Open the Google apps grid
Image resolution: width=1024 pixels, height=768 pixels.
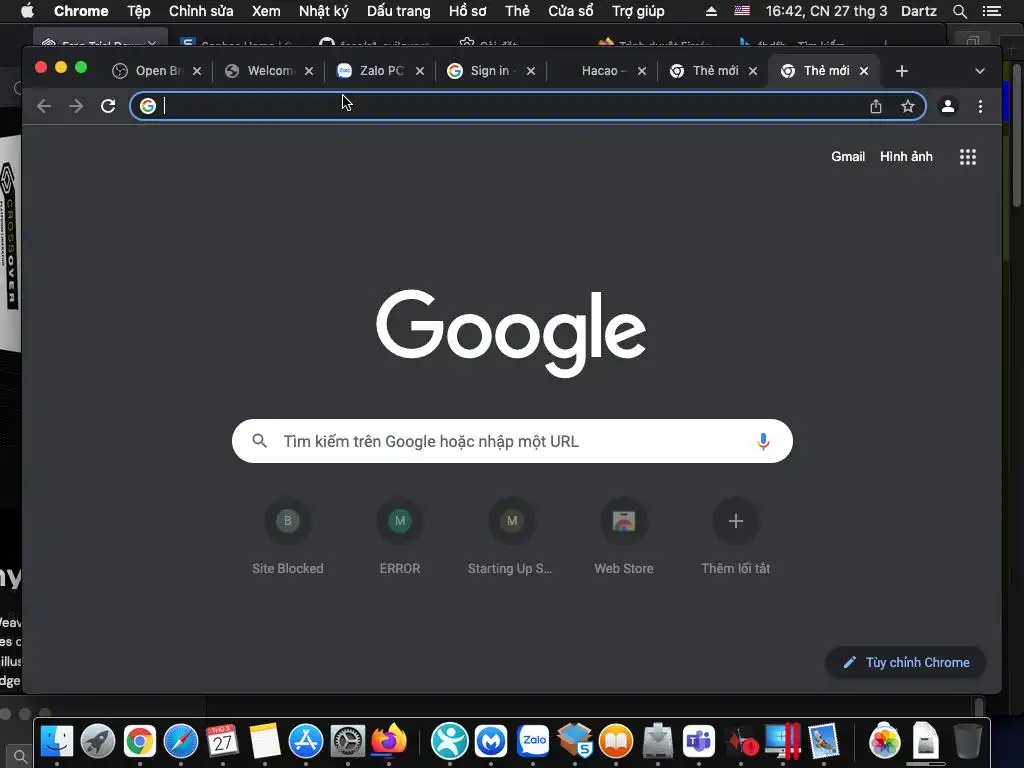[968, 157]
